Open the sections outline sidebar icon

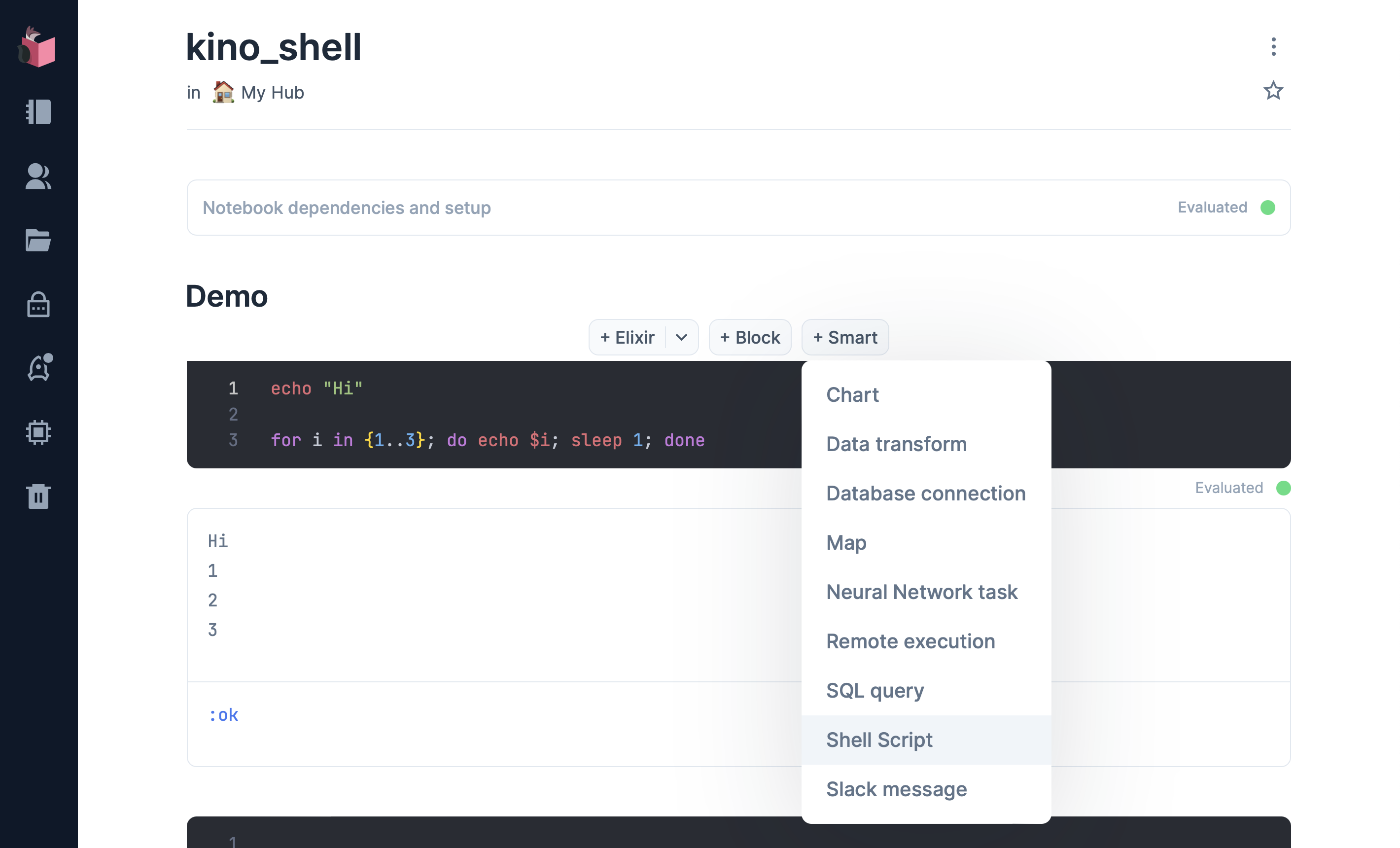38,112
